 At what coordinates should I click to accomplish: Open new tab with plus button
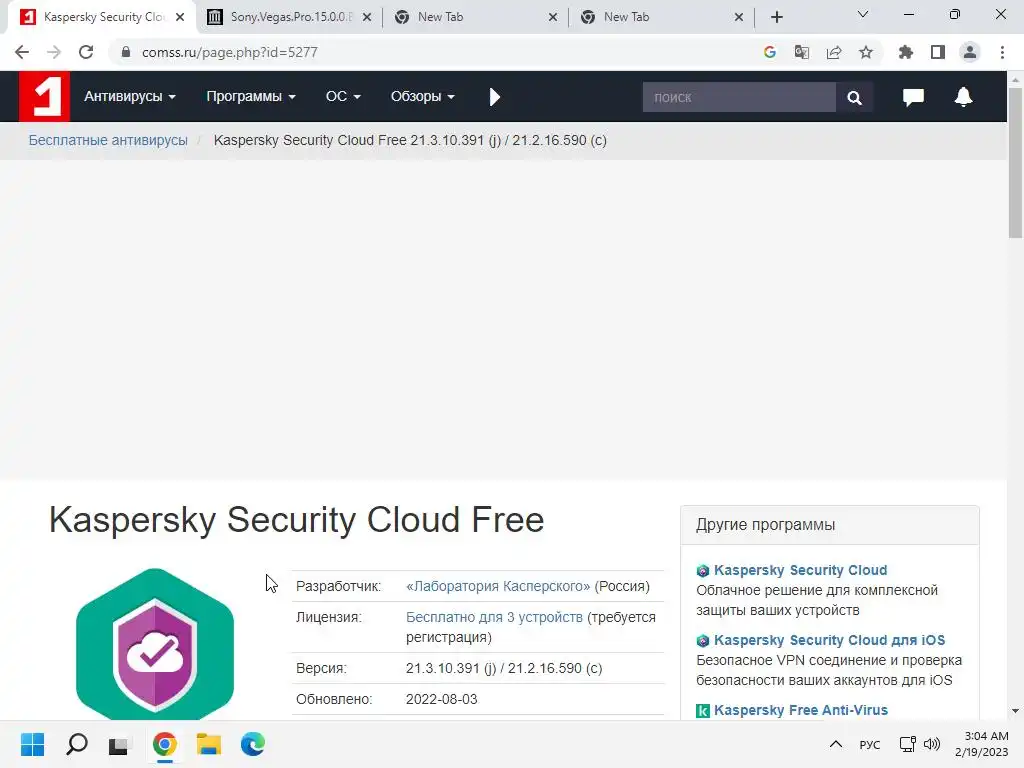[776, 17]
